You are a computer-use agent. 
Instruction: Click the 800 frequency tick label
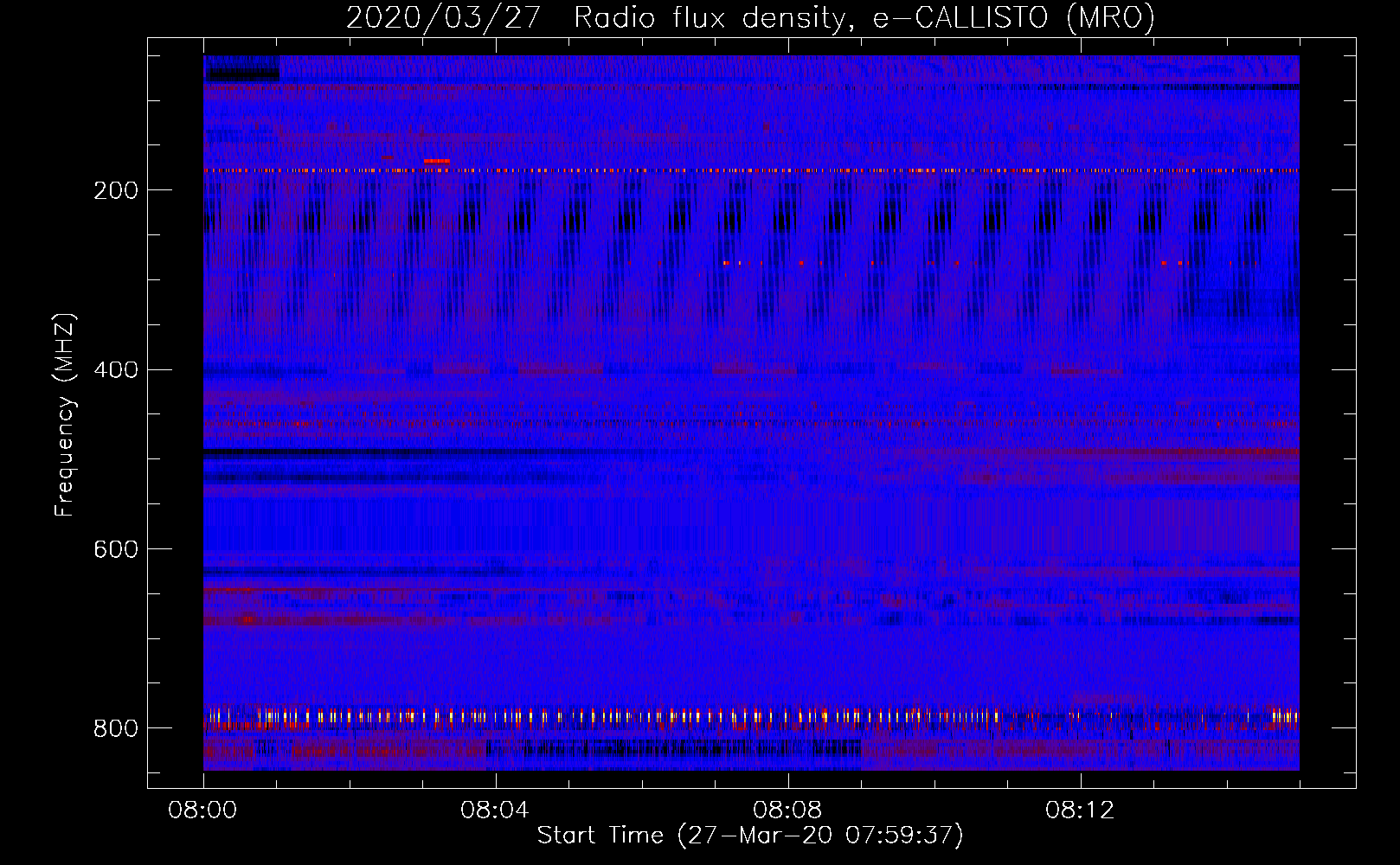pos(116,728)
